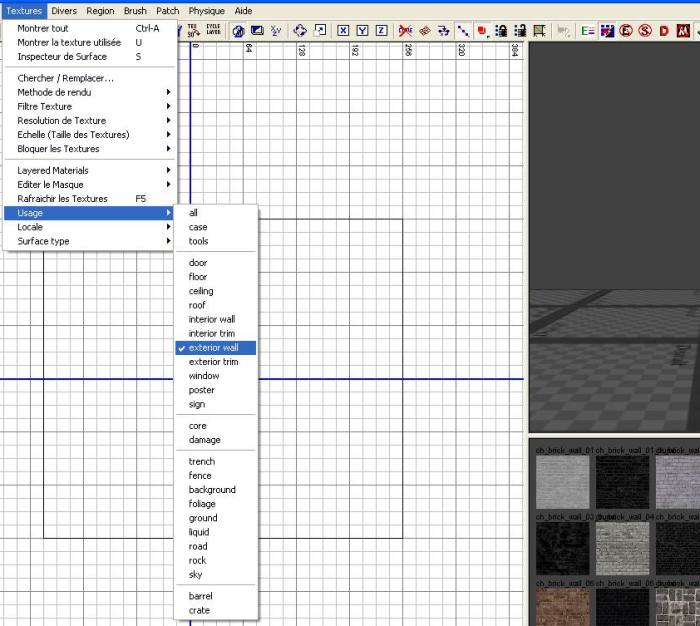Expand the Locale submenu
This screenshot has width=700, height=626.
(x=89, y=227)
